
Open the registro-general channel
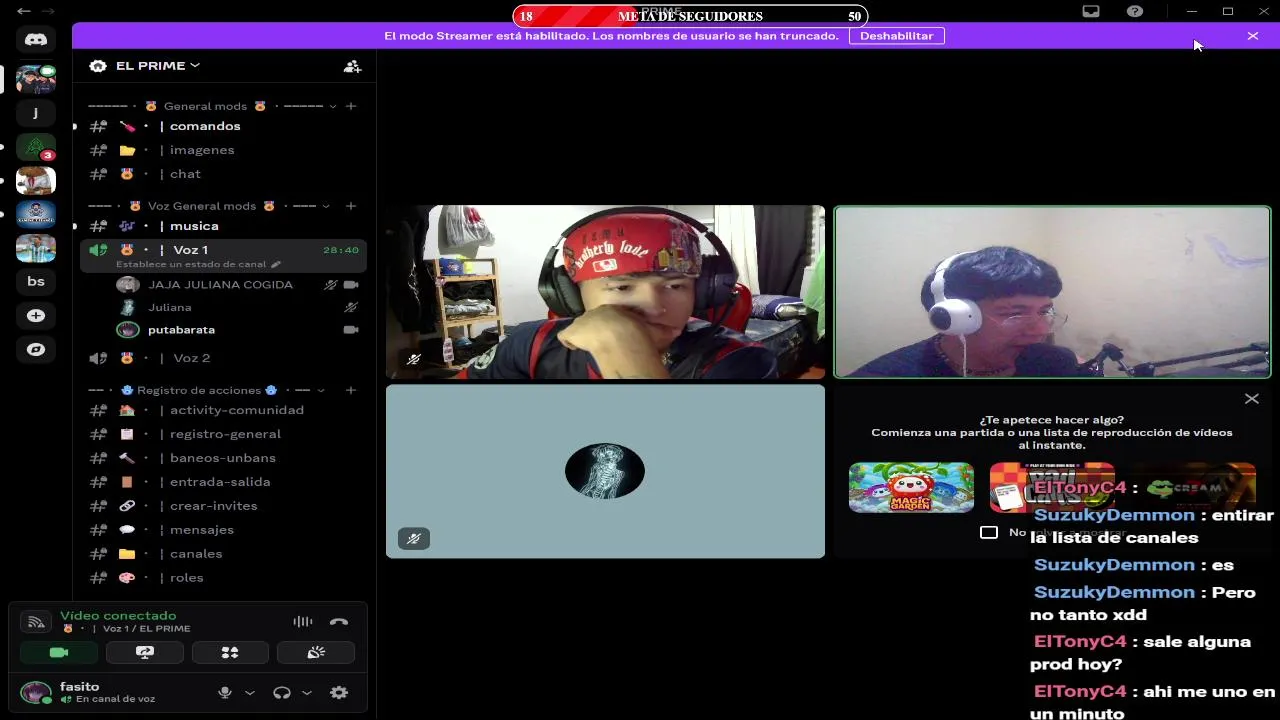[223, 434]
